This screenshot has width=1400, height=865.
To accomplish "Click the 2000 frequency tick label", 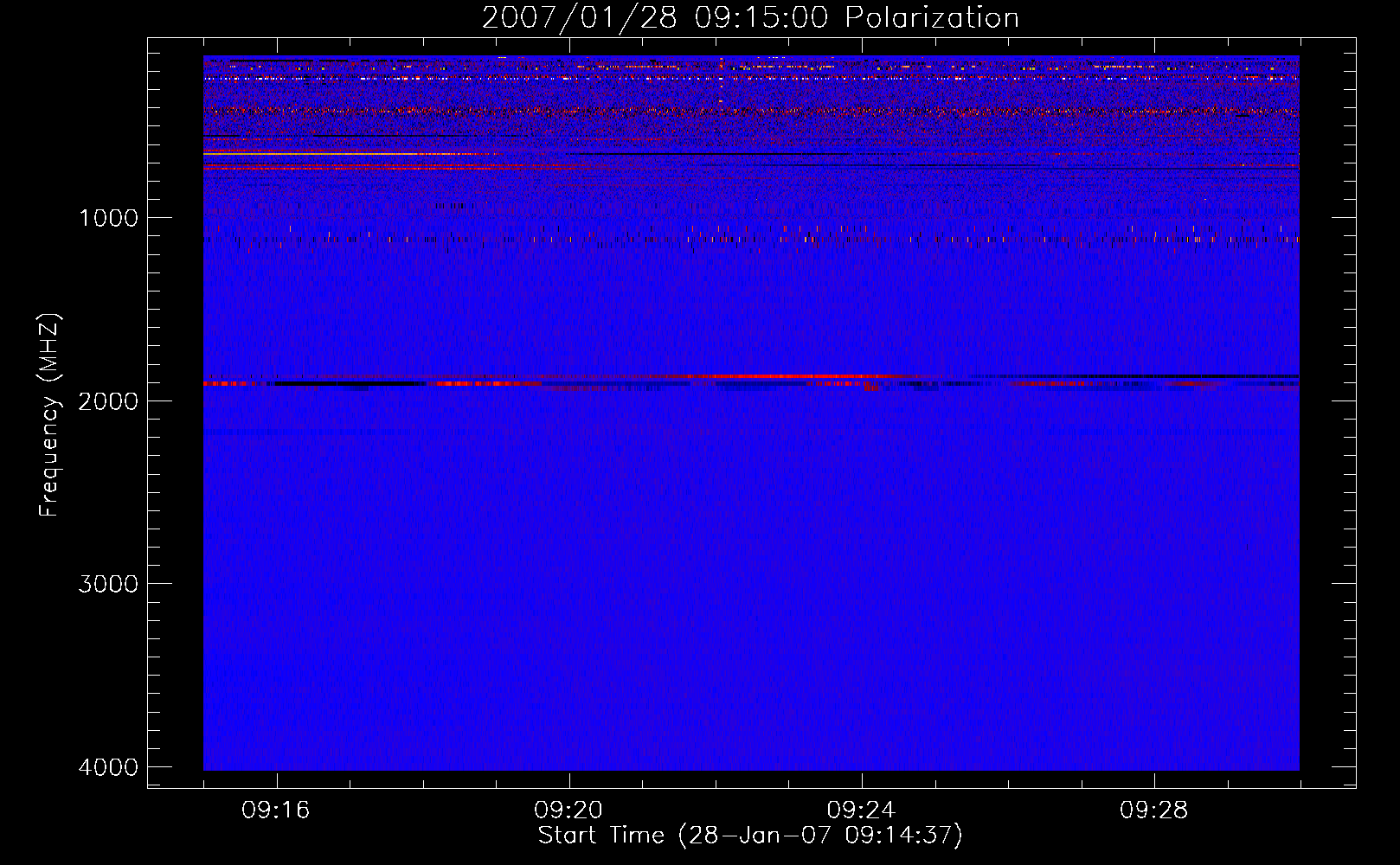I will pos(108,401).
